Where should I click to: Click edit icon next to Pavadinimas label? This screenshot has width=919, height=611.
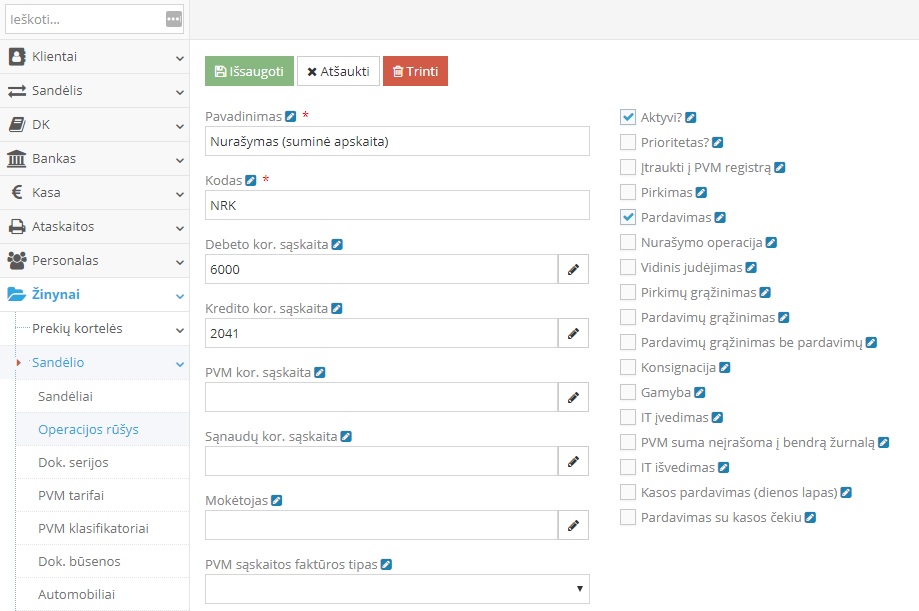(x=291, y=116)
